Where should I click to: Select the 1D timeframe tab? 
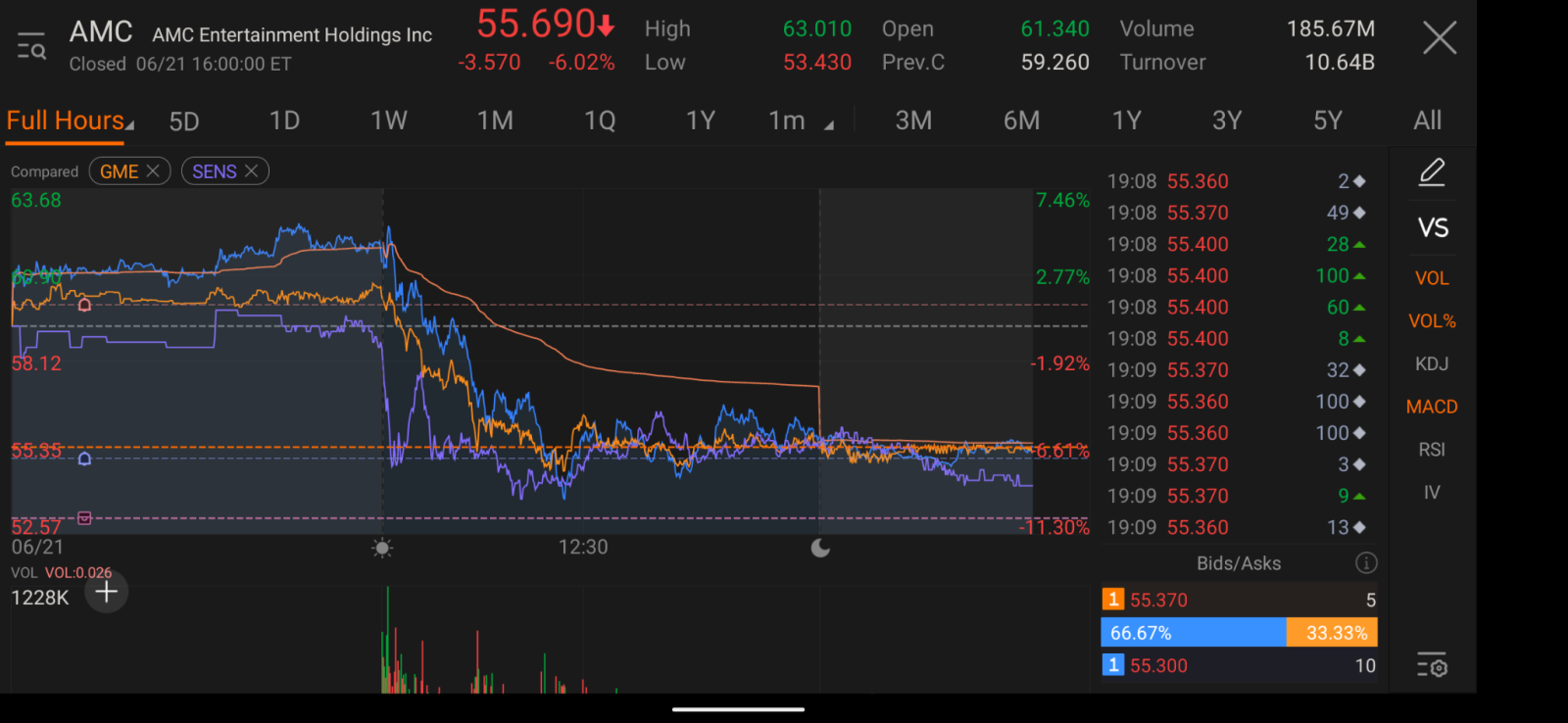pyautogui.click(x=284, y=121)
